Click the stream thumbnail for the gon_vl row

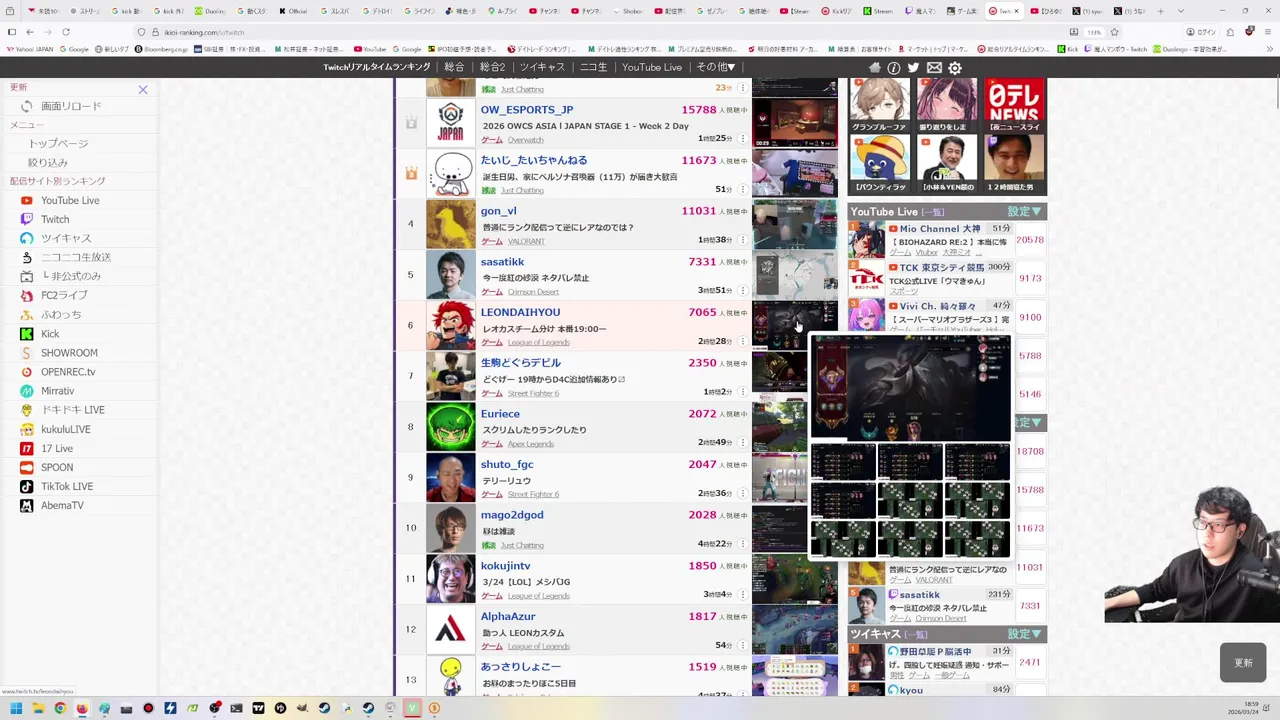[x=795, y=223]
